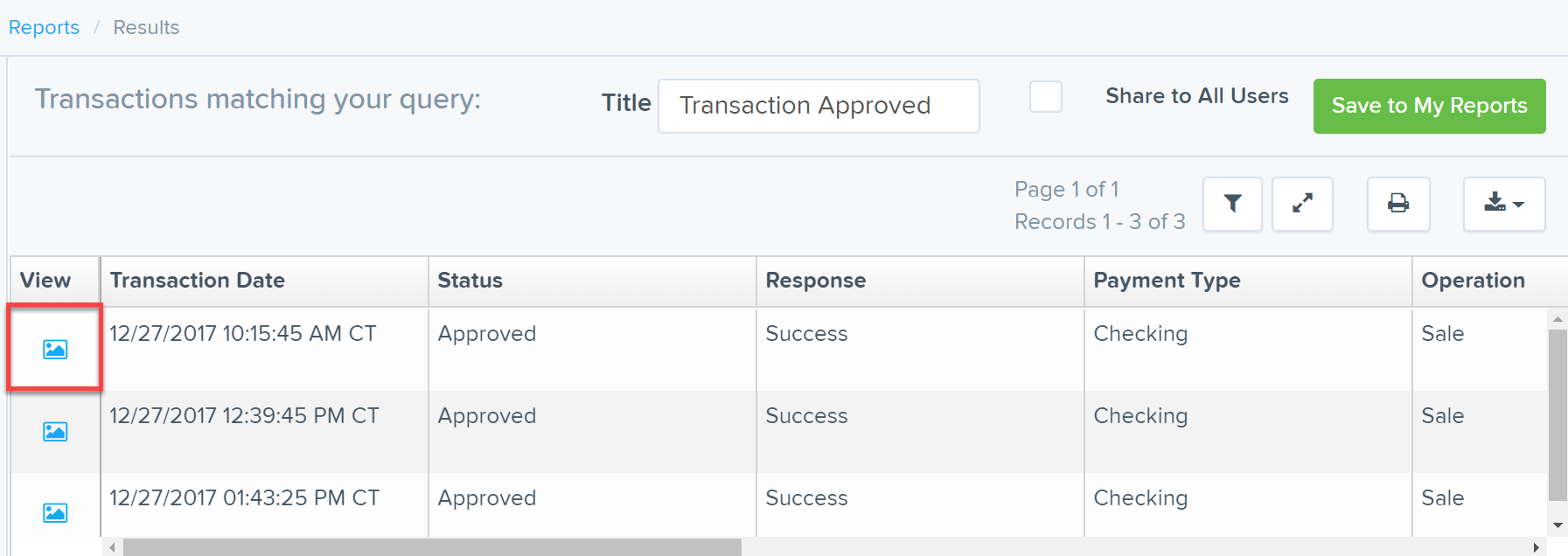Open view image for 01:43:25 PM transaction
The width and height of the screenshot is (1568, 556).
[55, 513]
